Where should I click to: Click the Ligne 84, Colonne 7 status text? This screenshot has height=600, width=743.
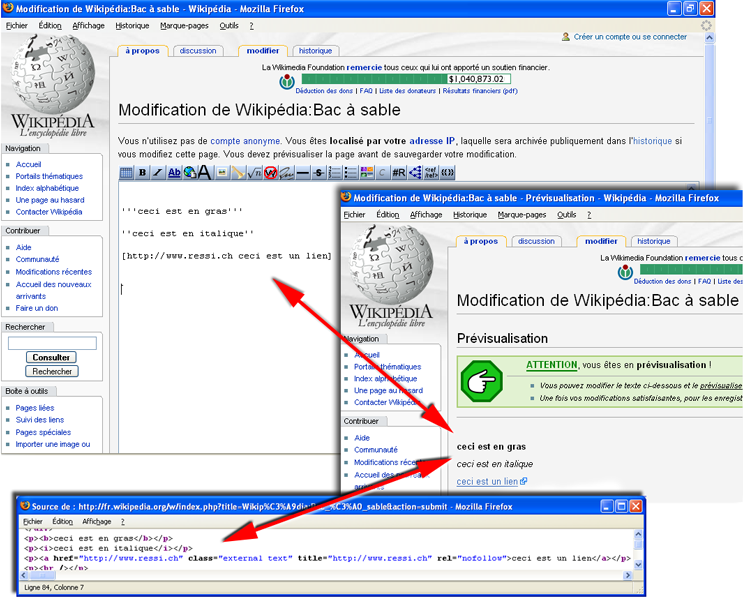(x=54, y=587)
